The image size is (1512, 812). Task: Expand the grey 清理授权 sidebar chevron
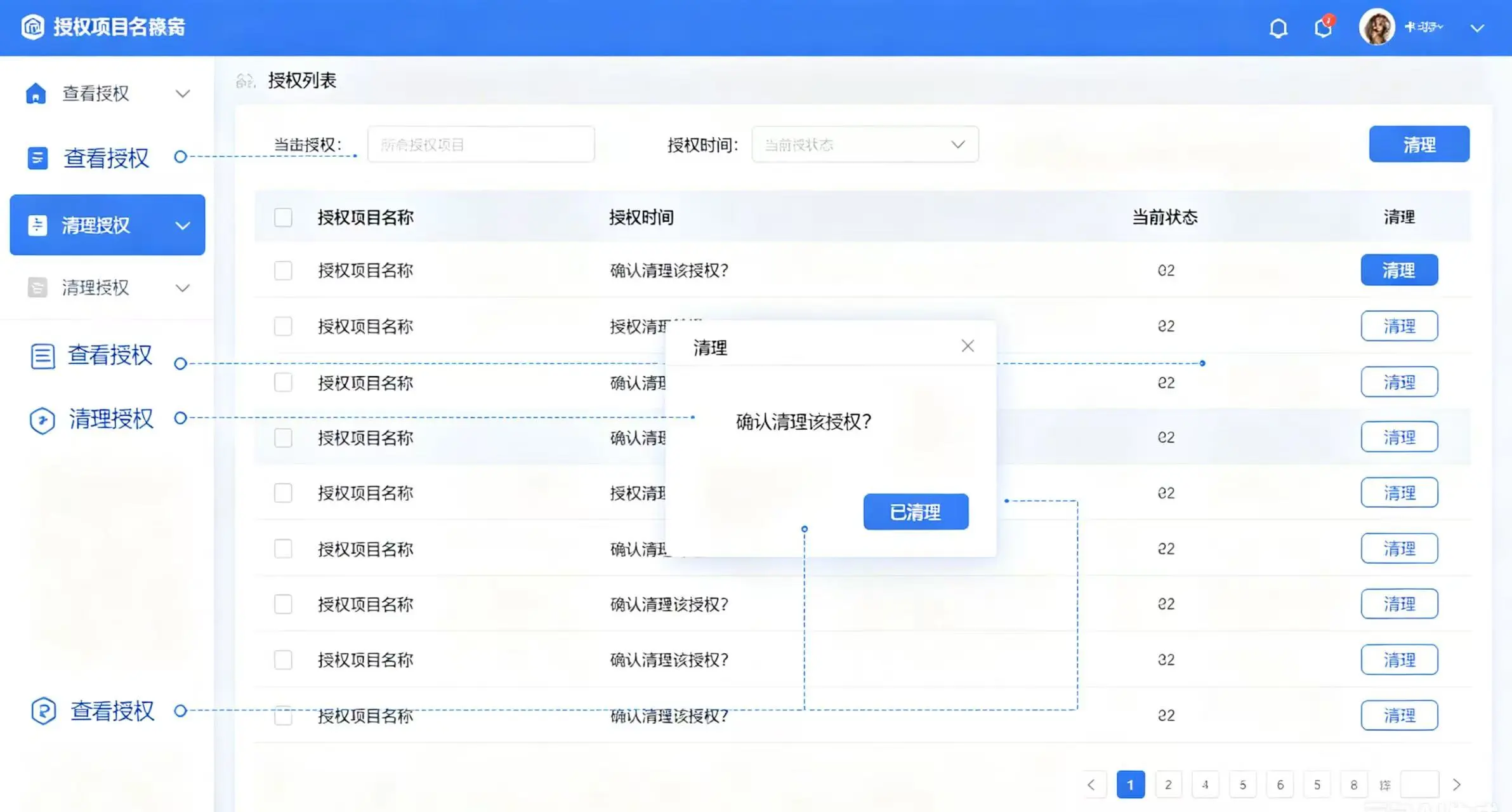183,288
